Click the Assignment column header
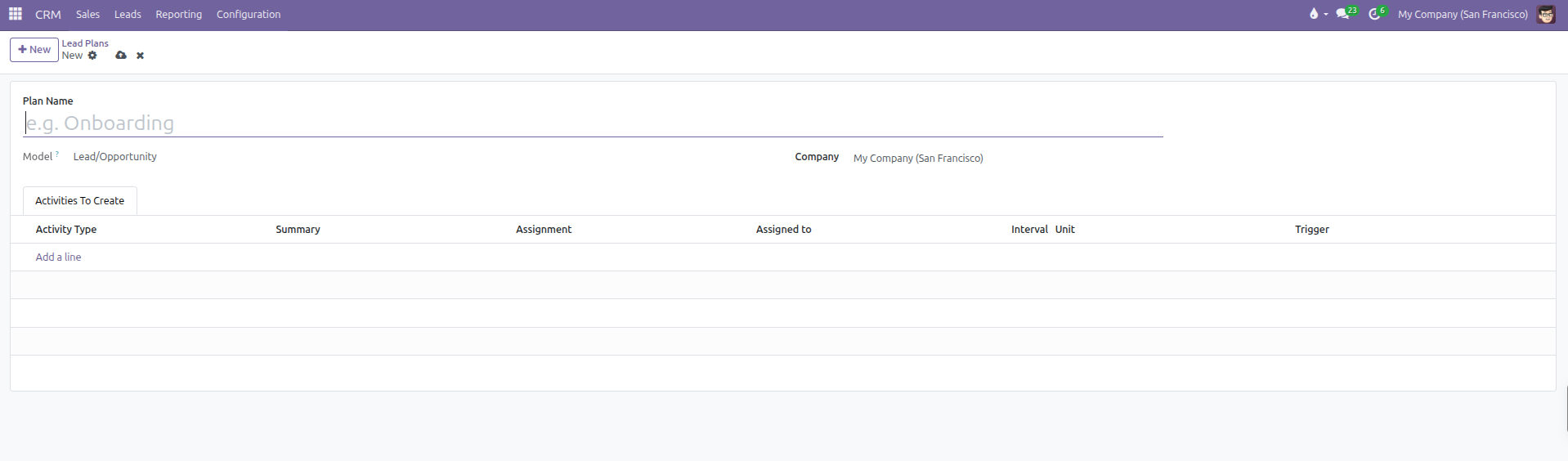 (544, 230)
